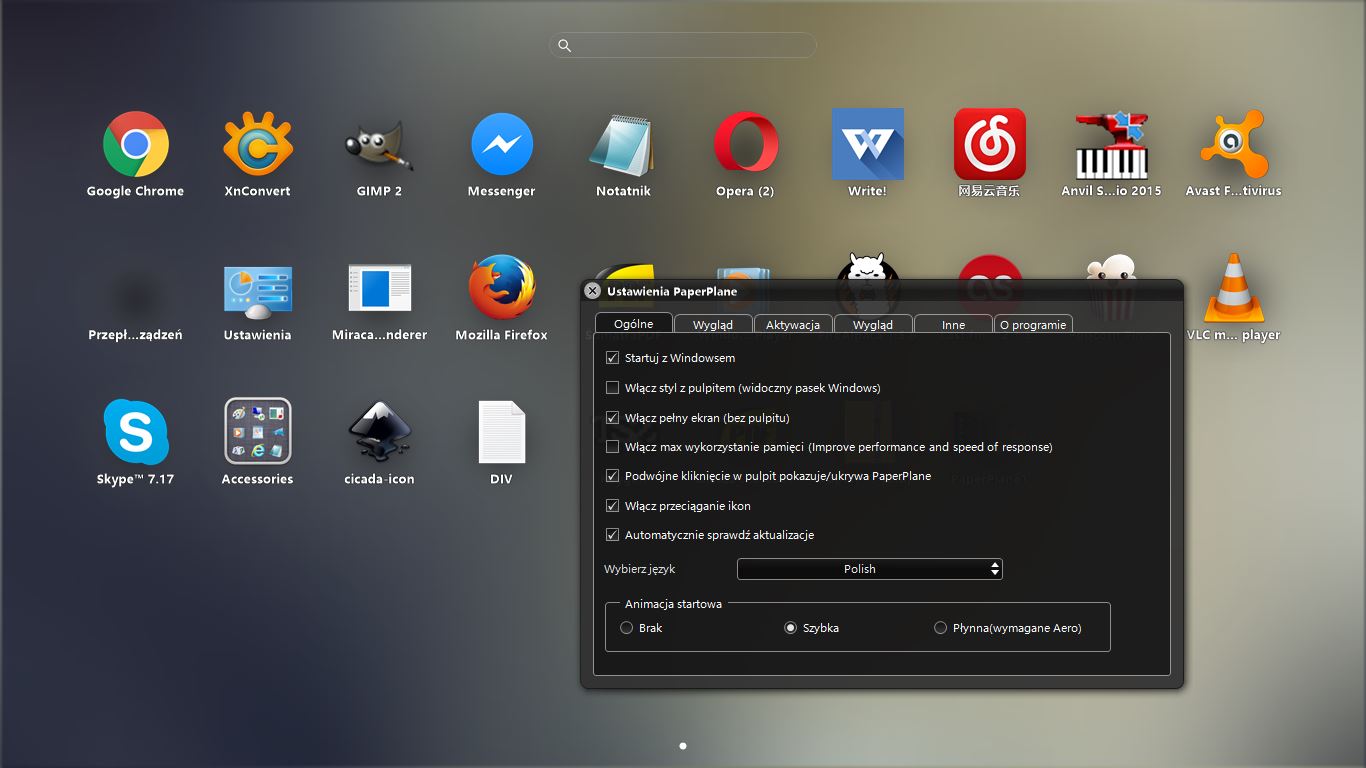The width and height of the screenshot is (1366, 768).
Task: Open the 'O programie' tab
Action: tap(1033, 325)
